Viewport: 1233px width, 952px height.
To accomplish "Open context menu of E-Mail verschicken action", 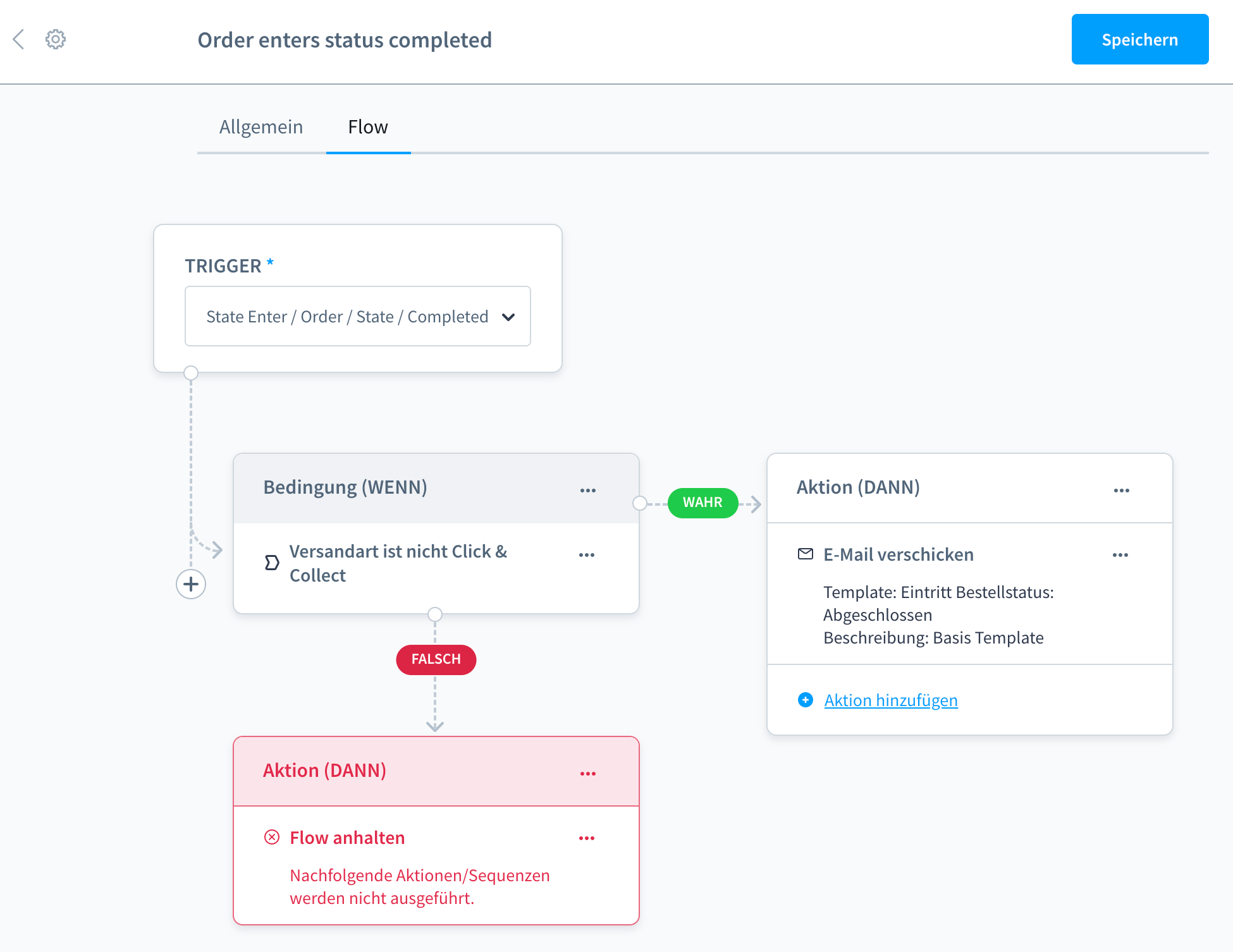I will click(x=1120, y=555).
